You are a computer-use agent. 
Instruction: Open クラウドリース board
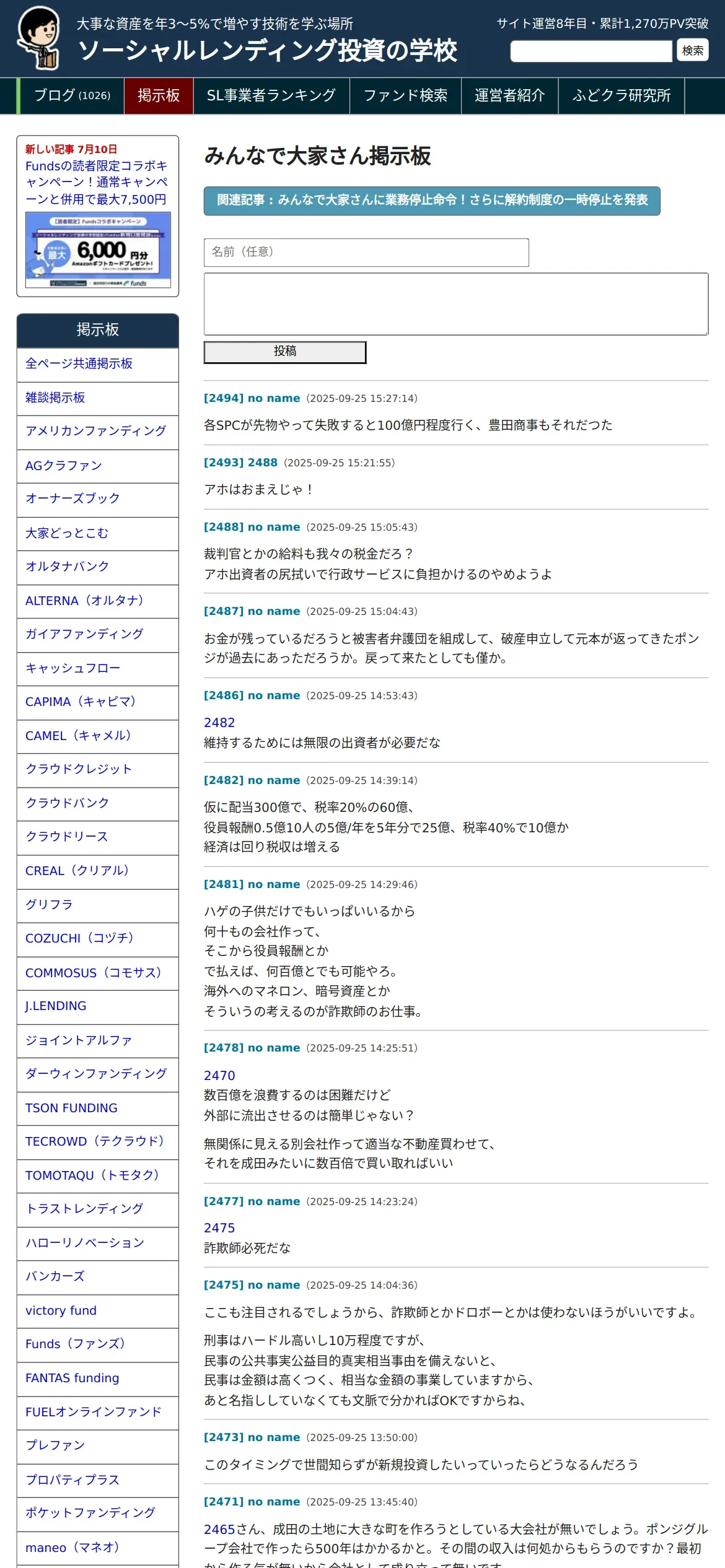tap(98, 837)
